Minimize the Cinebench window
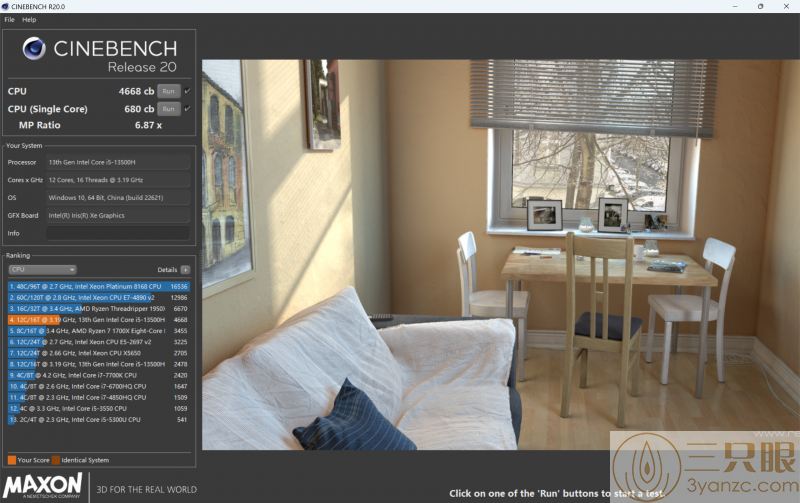Screen dimensions: 800x503 point(735,6)
